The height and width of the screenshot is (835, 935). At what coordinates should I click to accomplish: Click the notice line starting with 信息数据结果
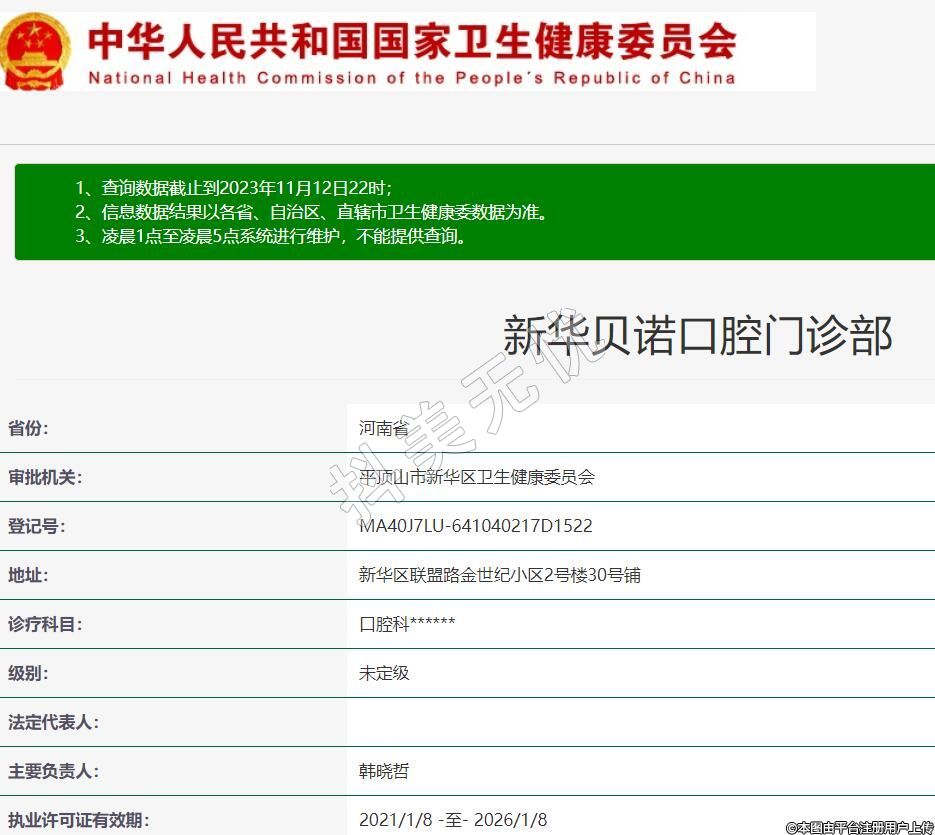(312, 212)
